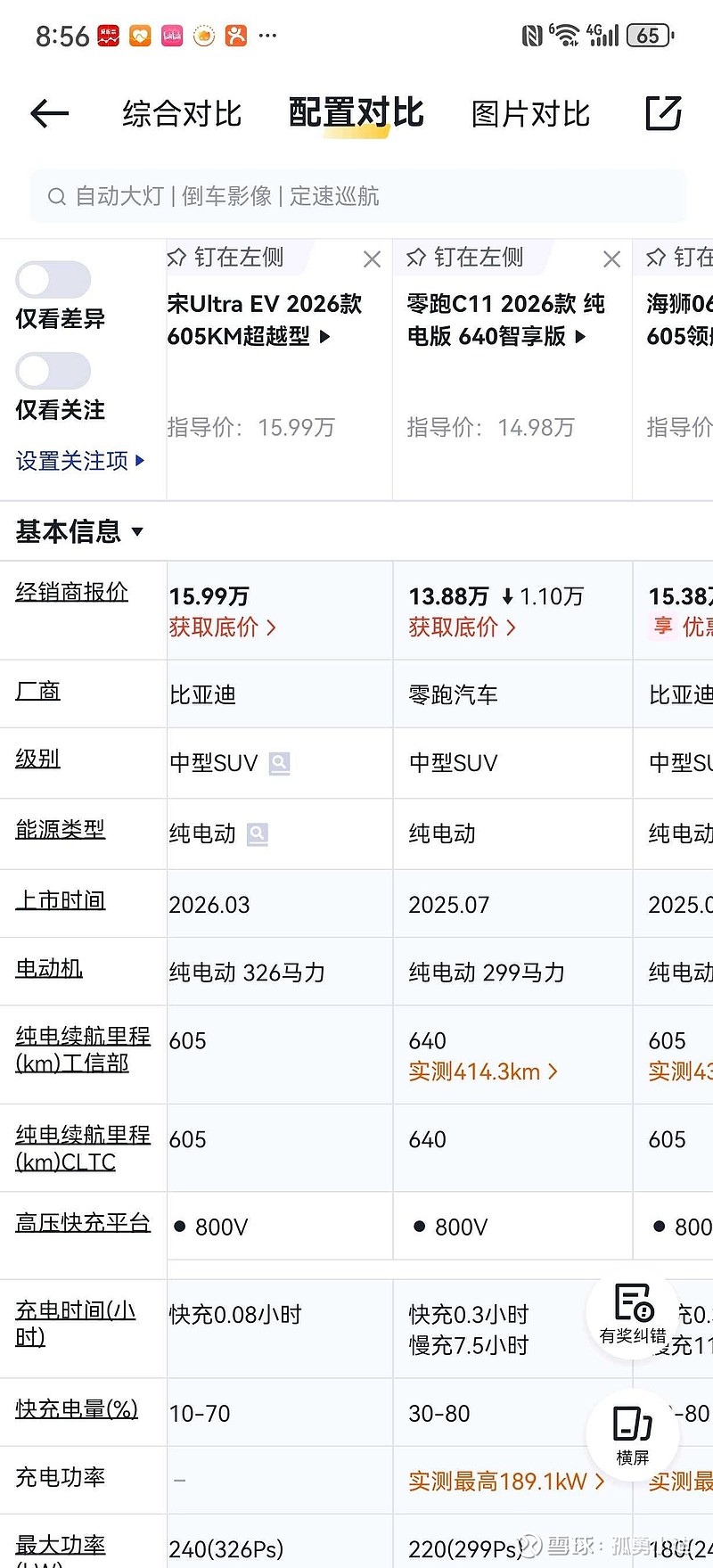Tap the pink bilibili notification icon
The image size is (713, 1568).
click(x=172, y=36)
